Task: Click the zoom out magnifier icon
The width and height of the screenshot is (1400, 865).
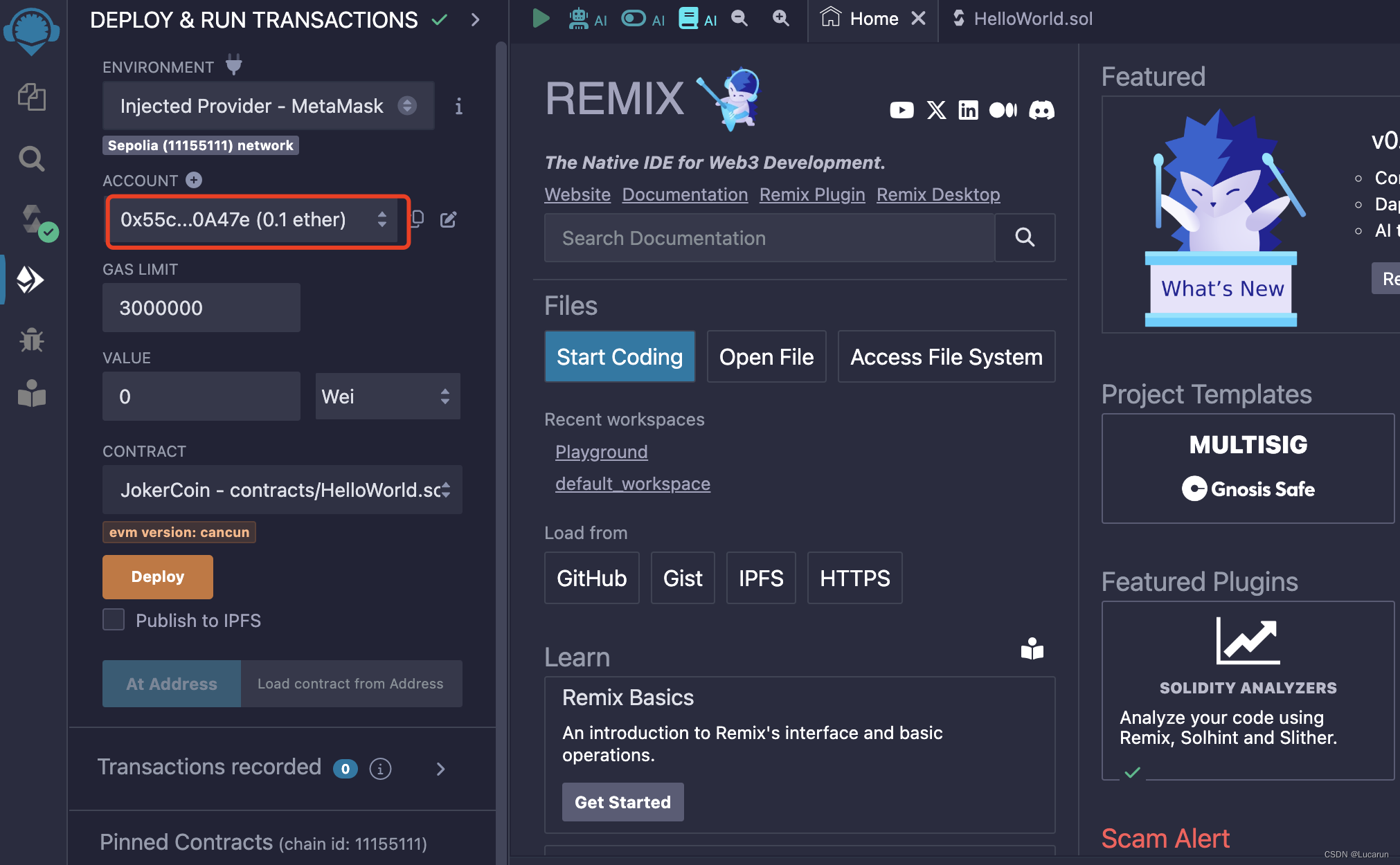Action: click(739, 18)
